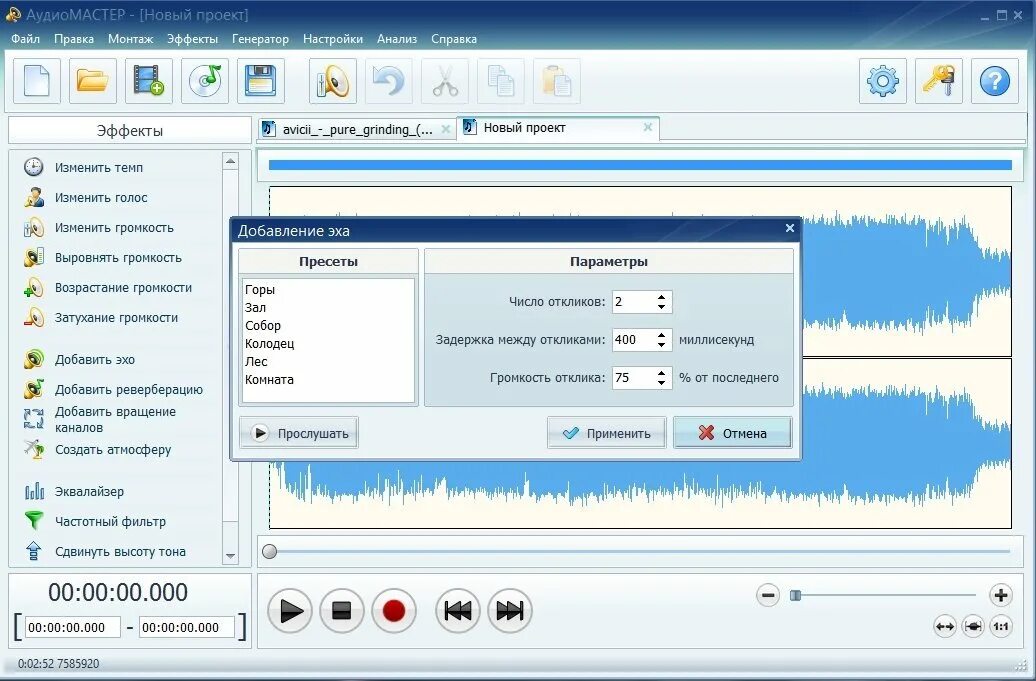
Task: Cut selection with scissors icon
Action: 445,81
